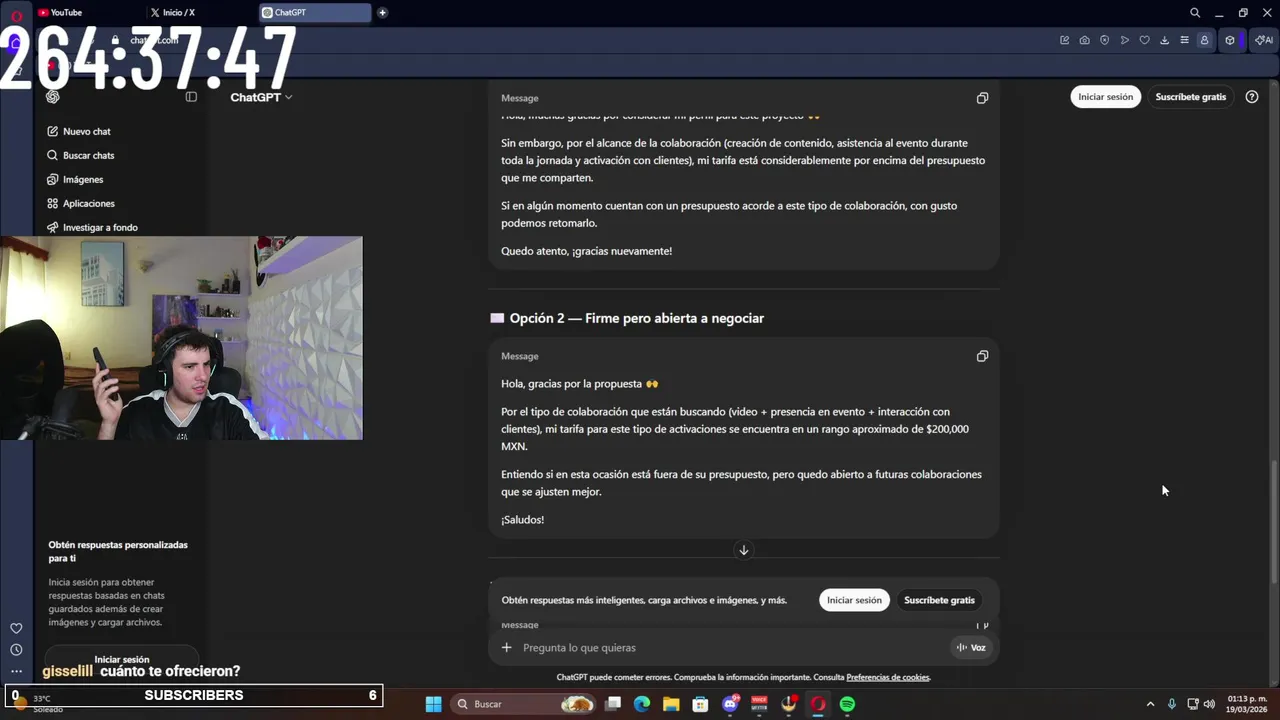Open Microsoft Store from the taskbar
Viewport: 1280px width, 720px height.
[x=700, y=704]
